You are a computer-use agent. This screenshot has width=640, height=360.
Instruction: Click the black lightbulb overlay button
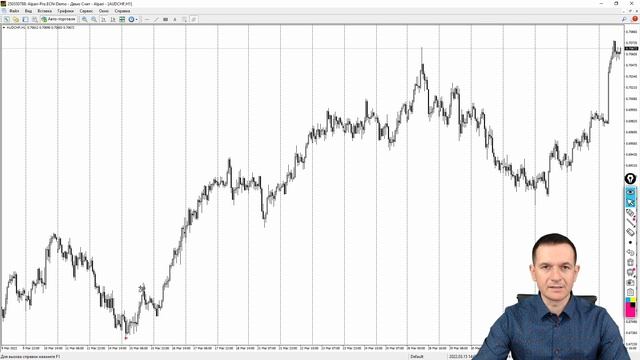click(630, 179)
